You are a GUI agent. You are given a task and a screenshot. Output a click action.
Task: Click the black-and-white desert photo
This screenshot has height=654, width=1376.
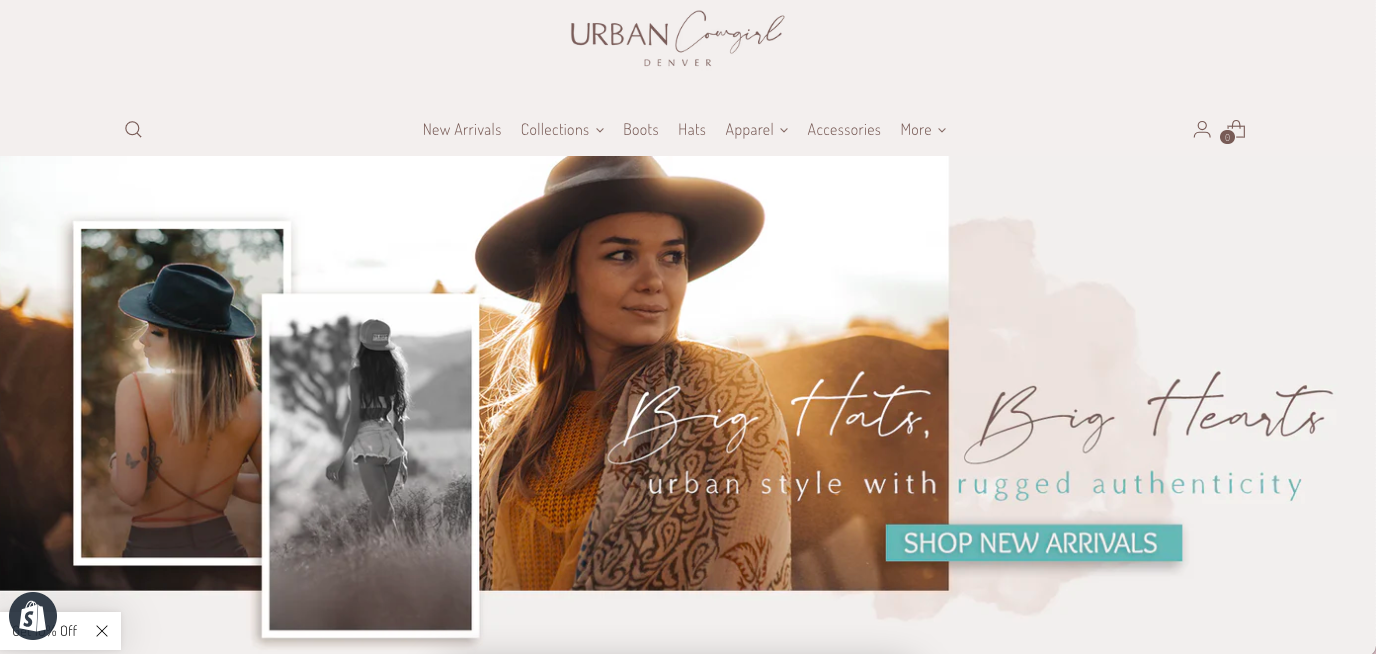pyautogui.click(x=371, y=465)
